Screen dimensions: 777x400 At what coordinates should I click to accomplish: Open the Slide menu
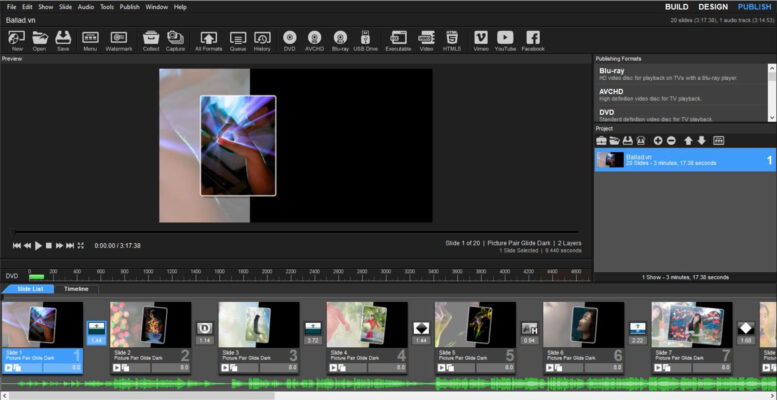coord(65,7)
